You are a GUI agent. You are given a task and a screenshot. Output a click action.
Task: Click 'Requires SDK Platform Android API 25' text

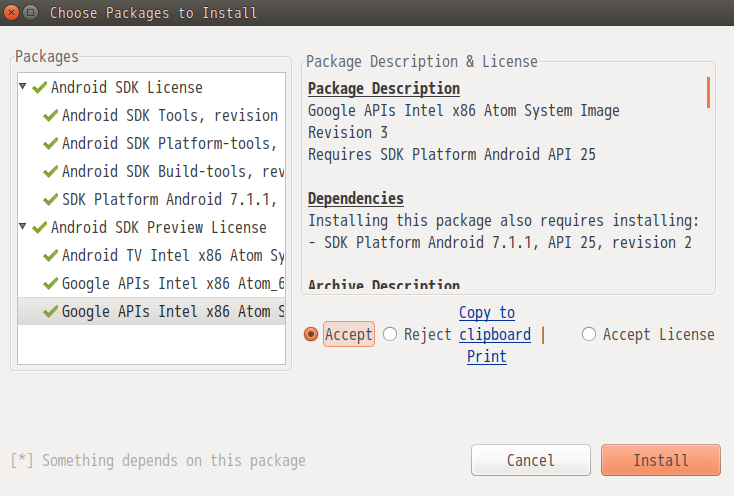(x=452, y=154)
